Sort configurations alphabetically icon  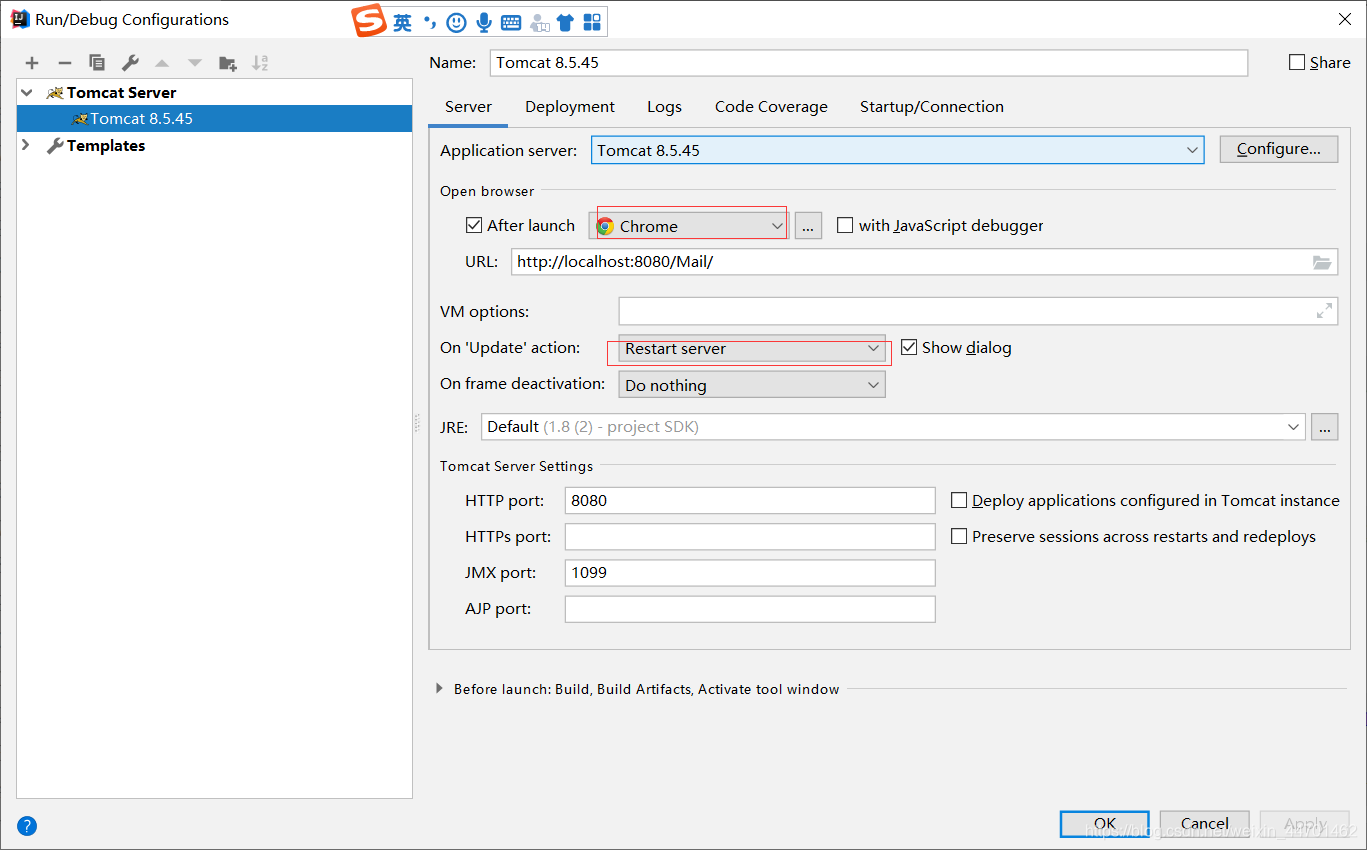[260, 63]
